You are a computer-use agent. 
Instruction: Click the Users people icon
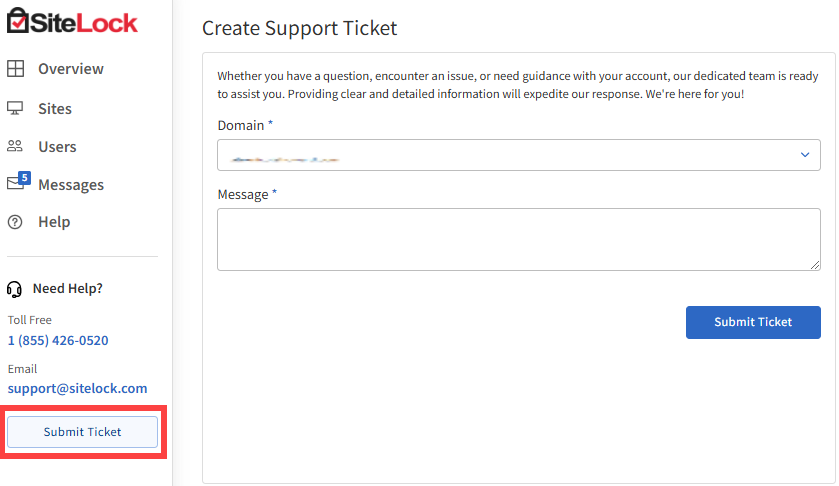[15, 146]
